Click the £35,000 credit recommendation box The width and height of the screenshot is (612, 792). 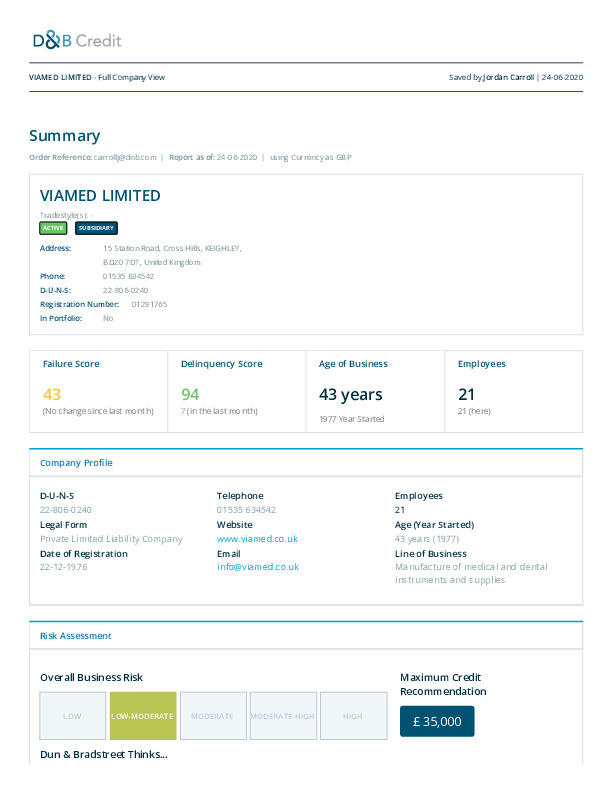[x=437, y=721]
